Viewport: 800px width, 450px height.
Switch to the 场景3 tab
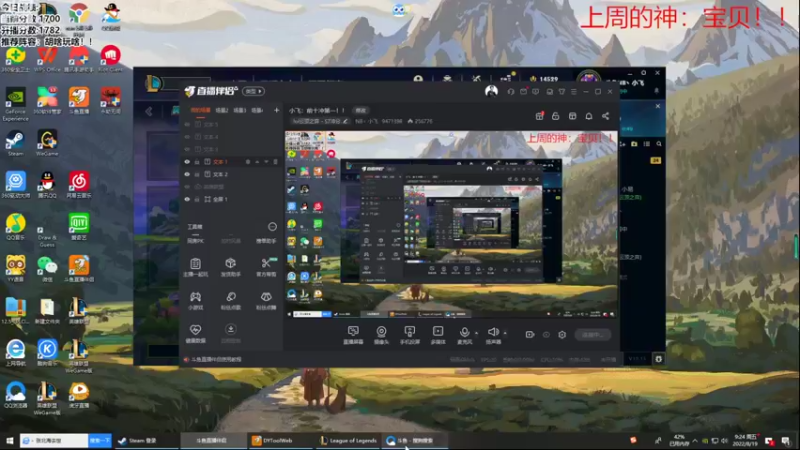tap(240, 110)
